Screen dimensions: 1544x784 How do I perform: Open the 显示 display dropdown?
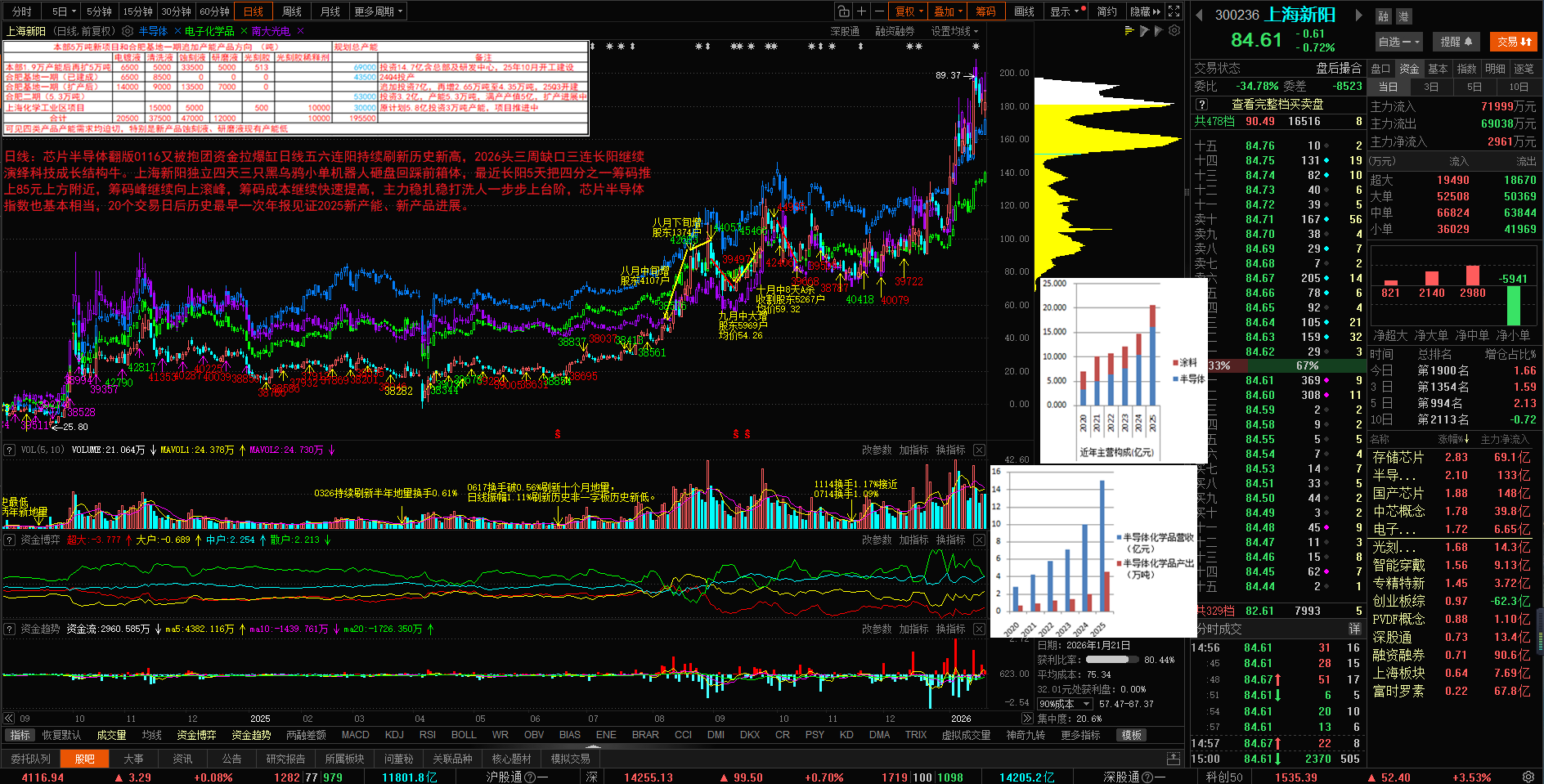(x=1067, y=11)
